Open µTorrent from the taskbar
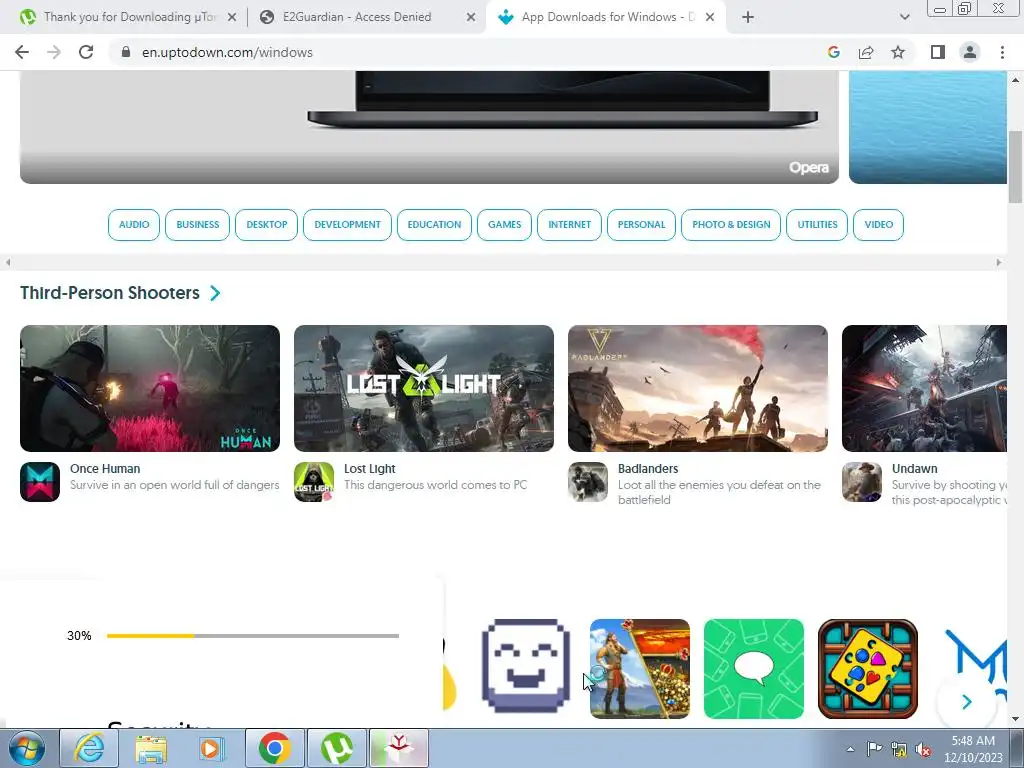 [x=337, y=748]
